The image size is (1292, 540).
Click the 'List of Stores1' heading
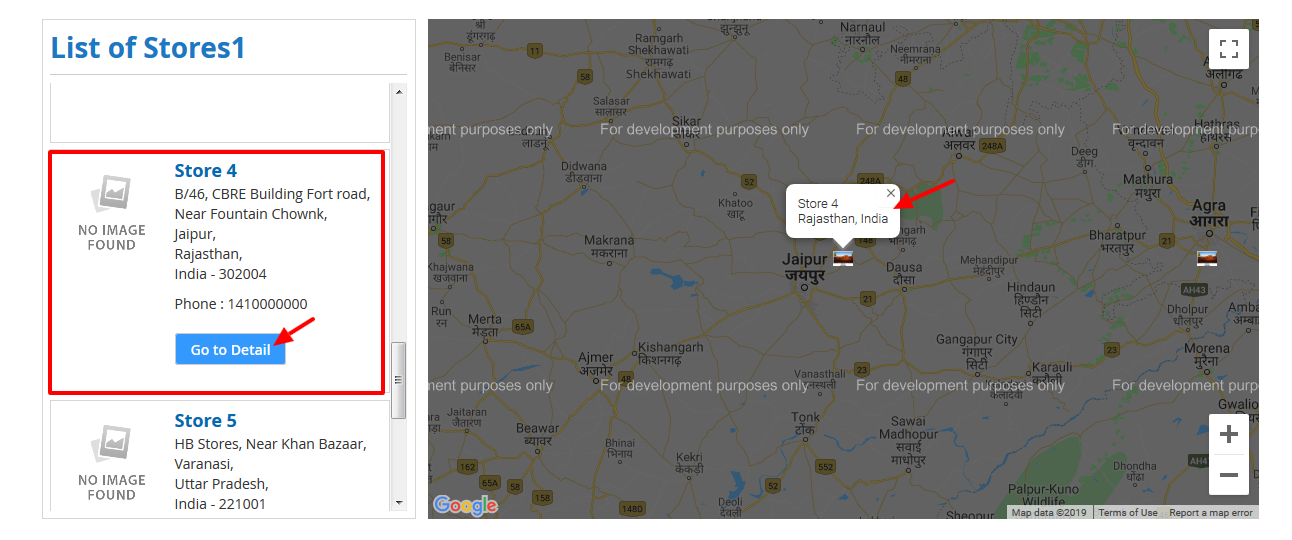coord(148,47)
